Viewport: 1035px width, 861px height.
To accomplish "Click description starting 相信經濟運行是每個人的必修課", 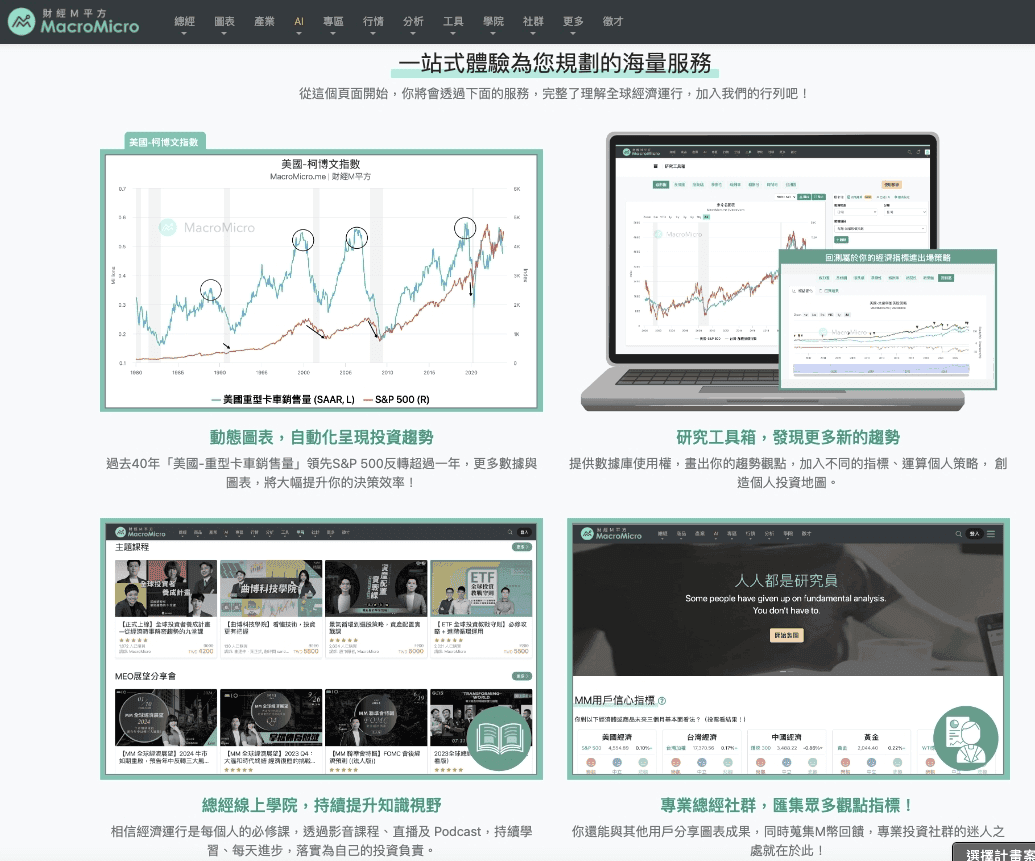I will point(321,841).
